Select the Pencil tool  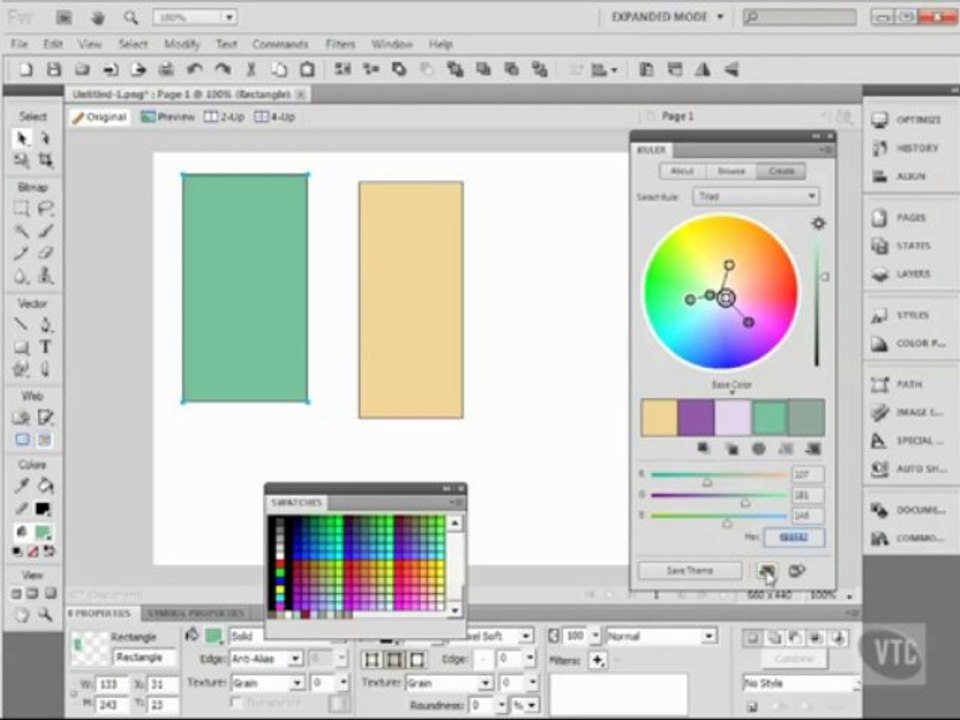pyautogui.click(x=21, y=253)
